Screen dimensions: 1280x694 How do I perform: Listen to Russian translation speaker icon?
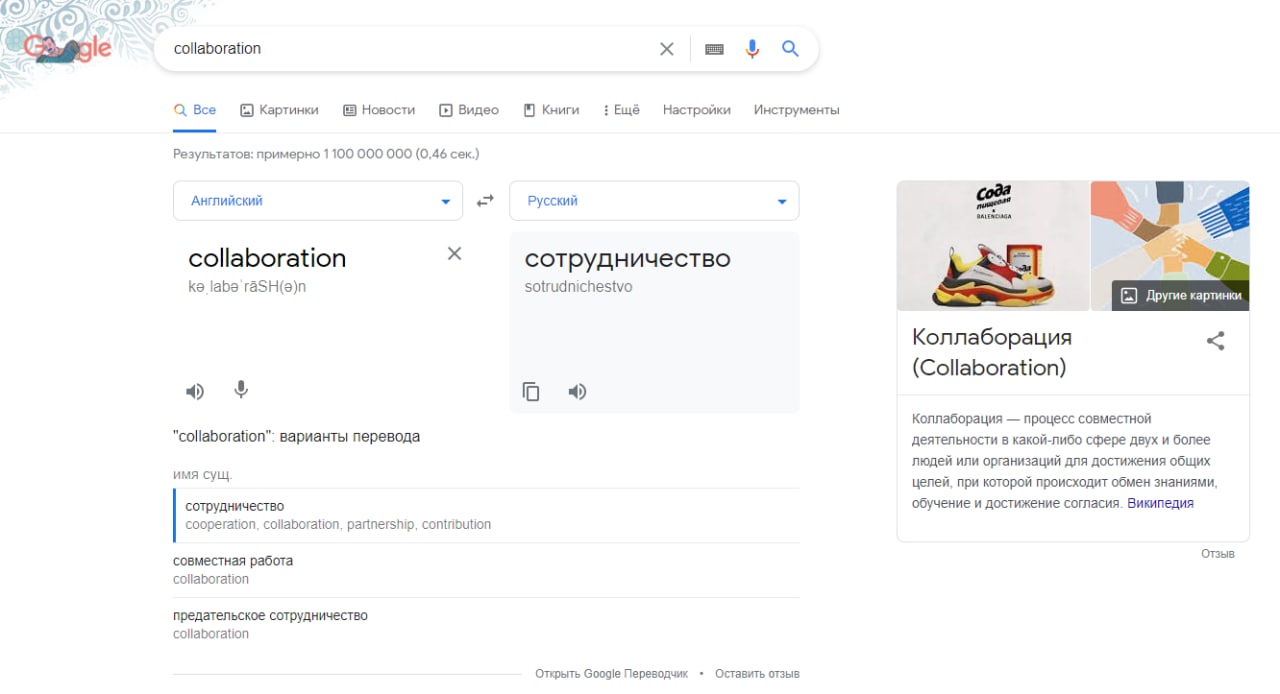tap(577, 392)
